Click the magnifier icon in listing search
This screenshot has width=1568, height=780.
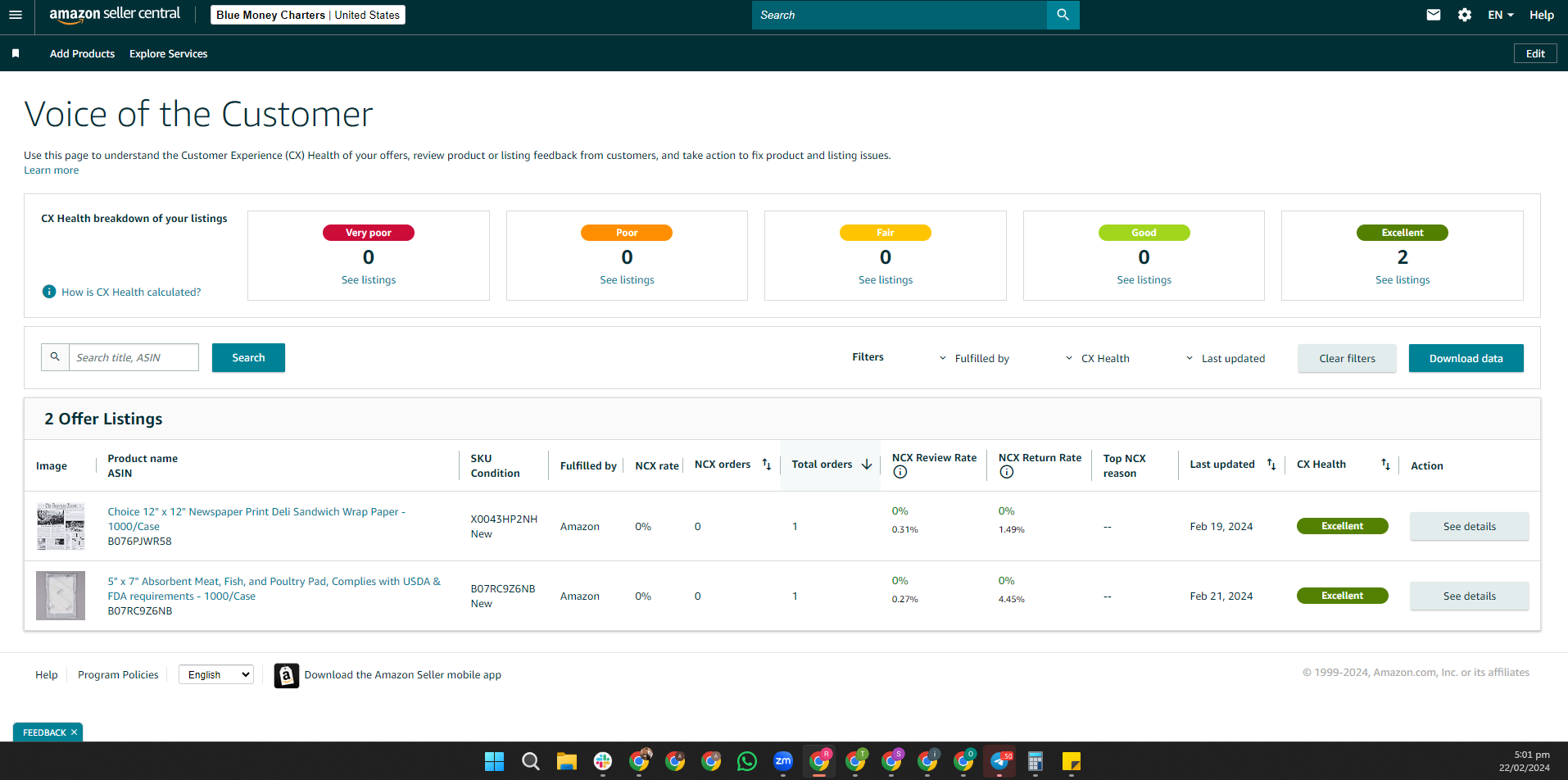(x=55, y=357)
